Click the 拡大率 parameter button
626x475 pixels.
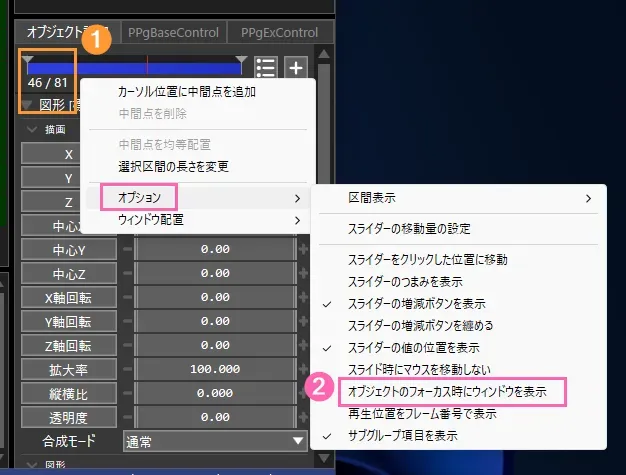pyautogui.click(x=69, y=370)
